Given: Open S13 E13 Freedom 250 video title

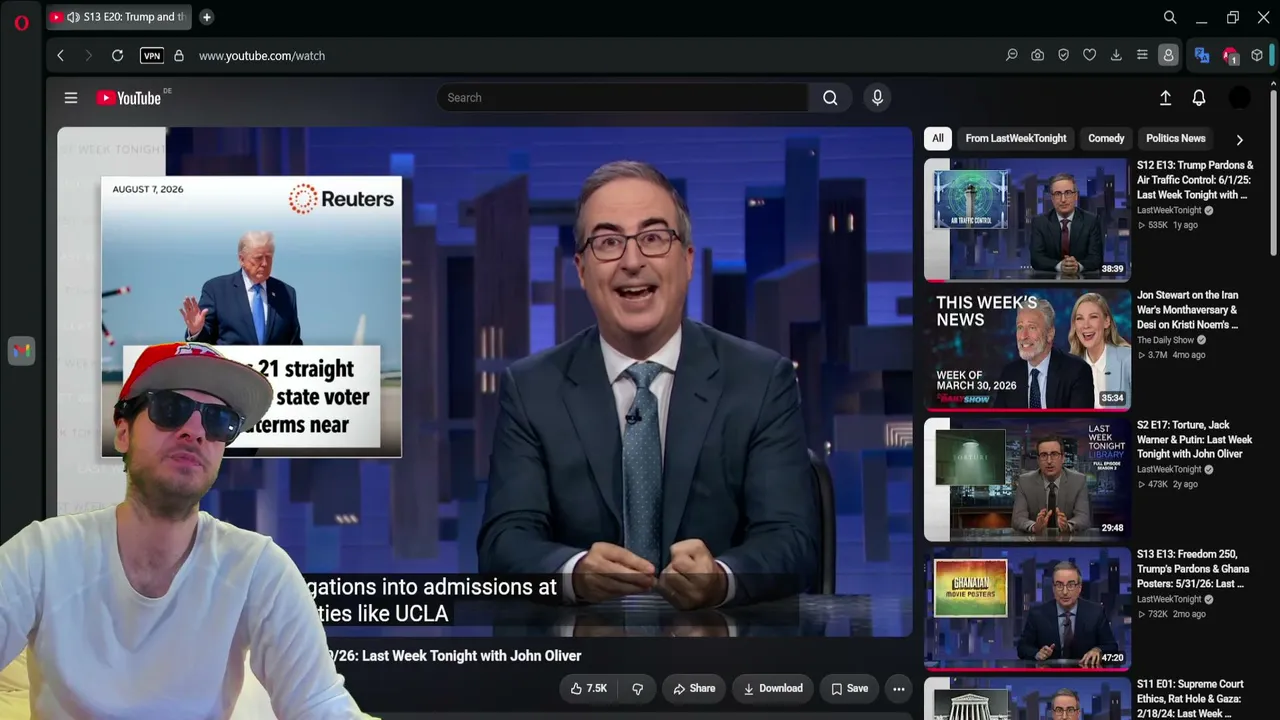Looking at the screenshot, I should [x=1193, y=569].
